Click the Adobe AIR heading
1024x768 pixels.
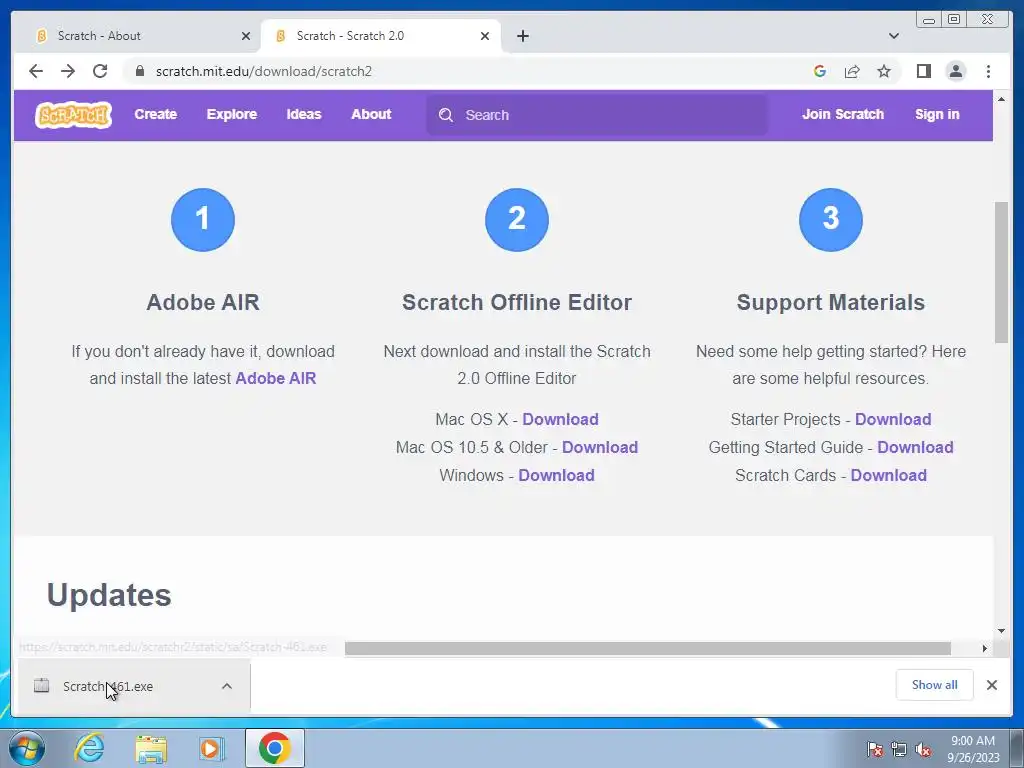pyautogui.click(x=203, y=302)
